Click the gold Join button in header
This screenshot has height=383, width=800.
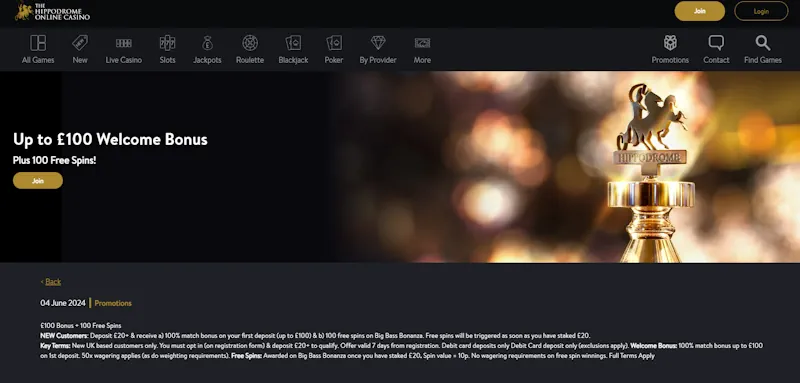[699, 11]
